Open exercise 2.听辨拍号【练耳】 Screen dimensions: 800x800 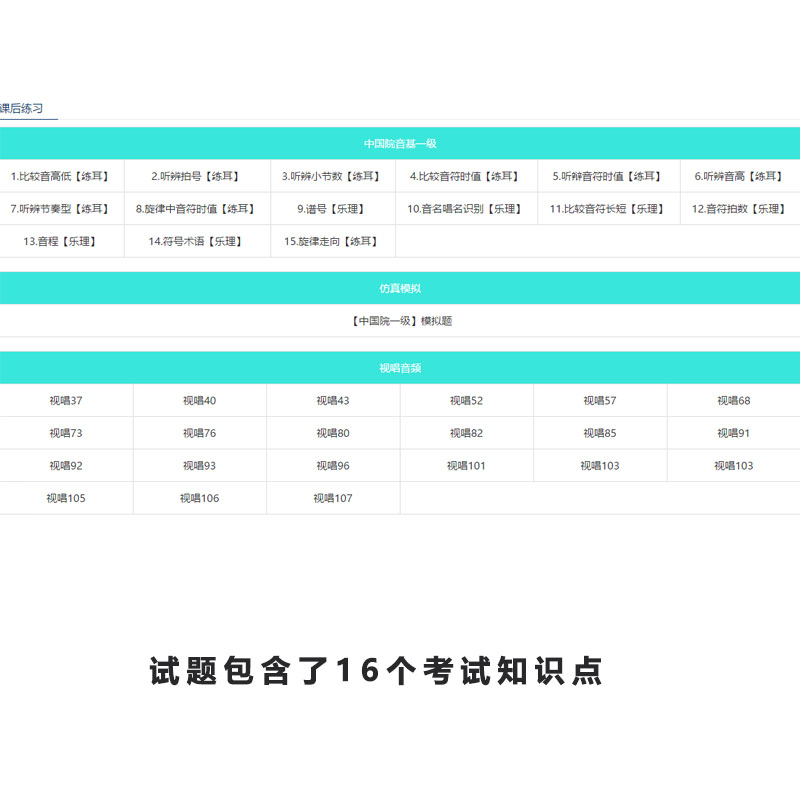click(x=195, y=176)
